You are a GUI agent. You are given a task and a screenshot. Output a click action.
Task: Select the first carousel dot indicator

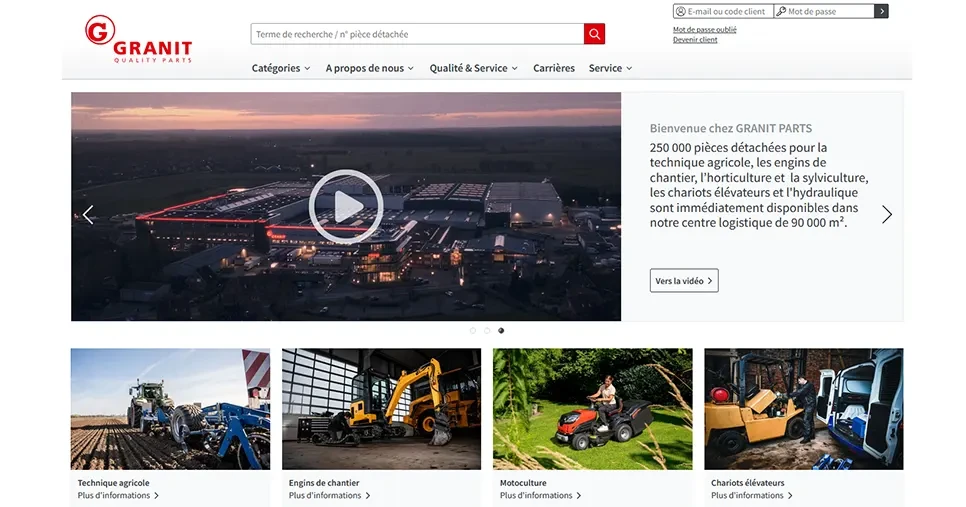tap(473, 330)
